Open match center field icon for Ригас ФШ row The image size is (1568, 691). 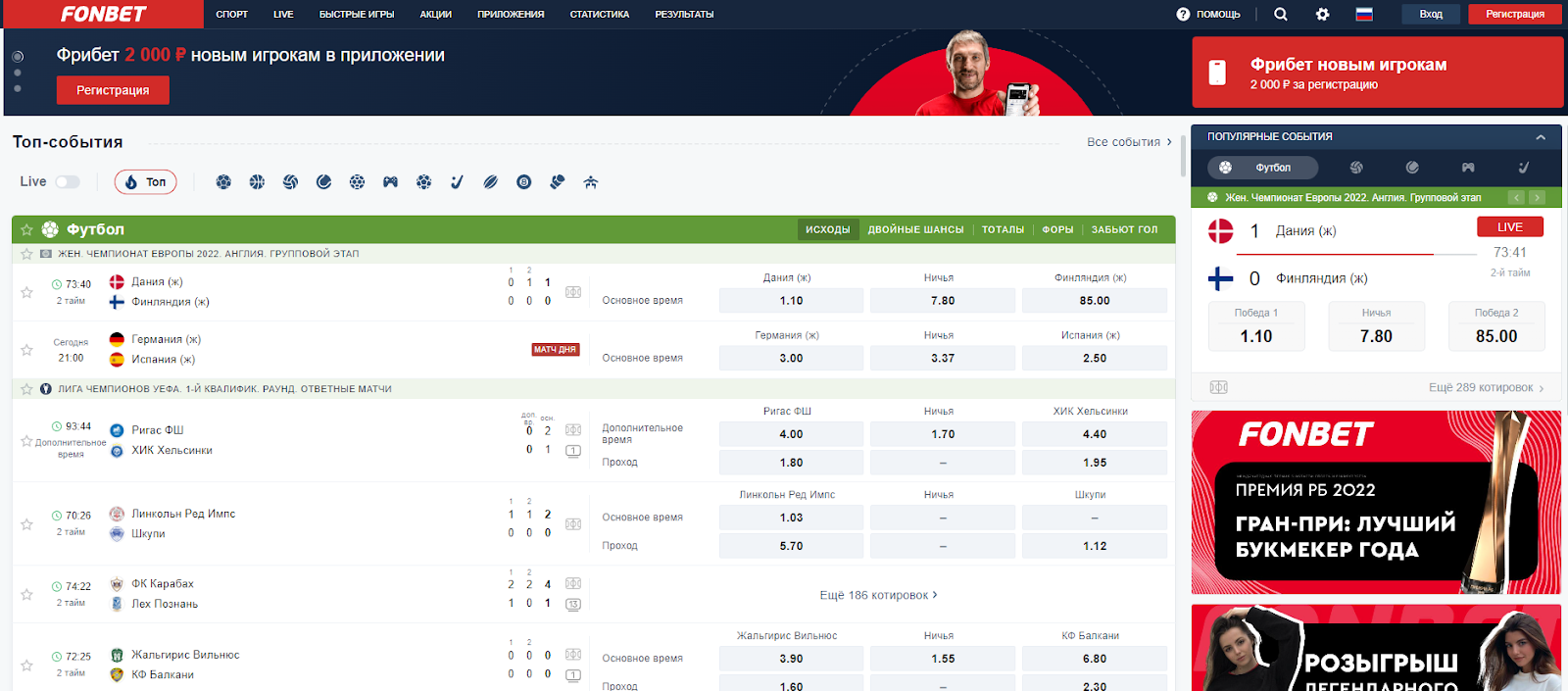point(573,430)
